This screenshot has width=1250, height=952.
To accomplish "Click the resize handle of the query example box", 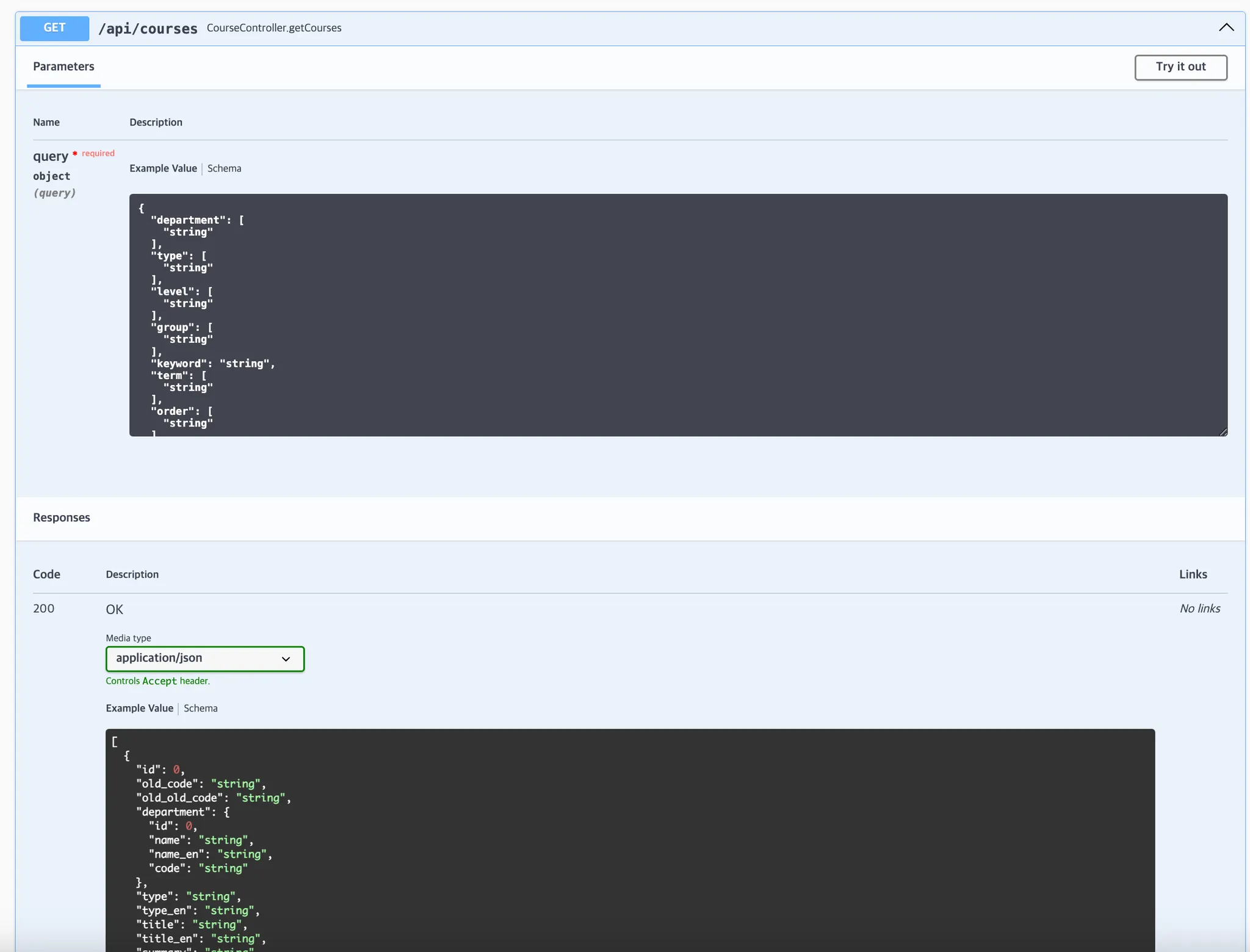I will tap(1223, 431).
